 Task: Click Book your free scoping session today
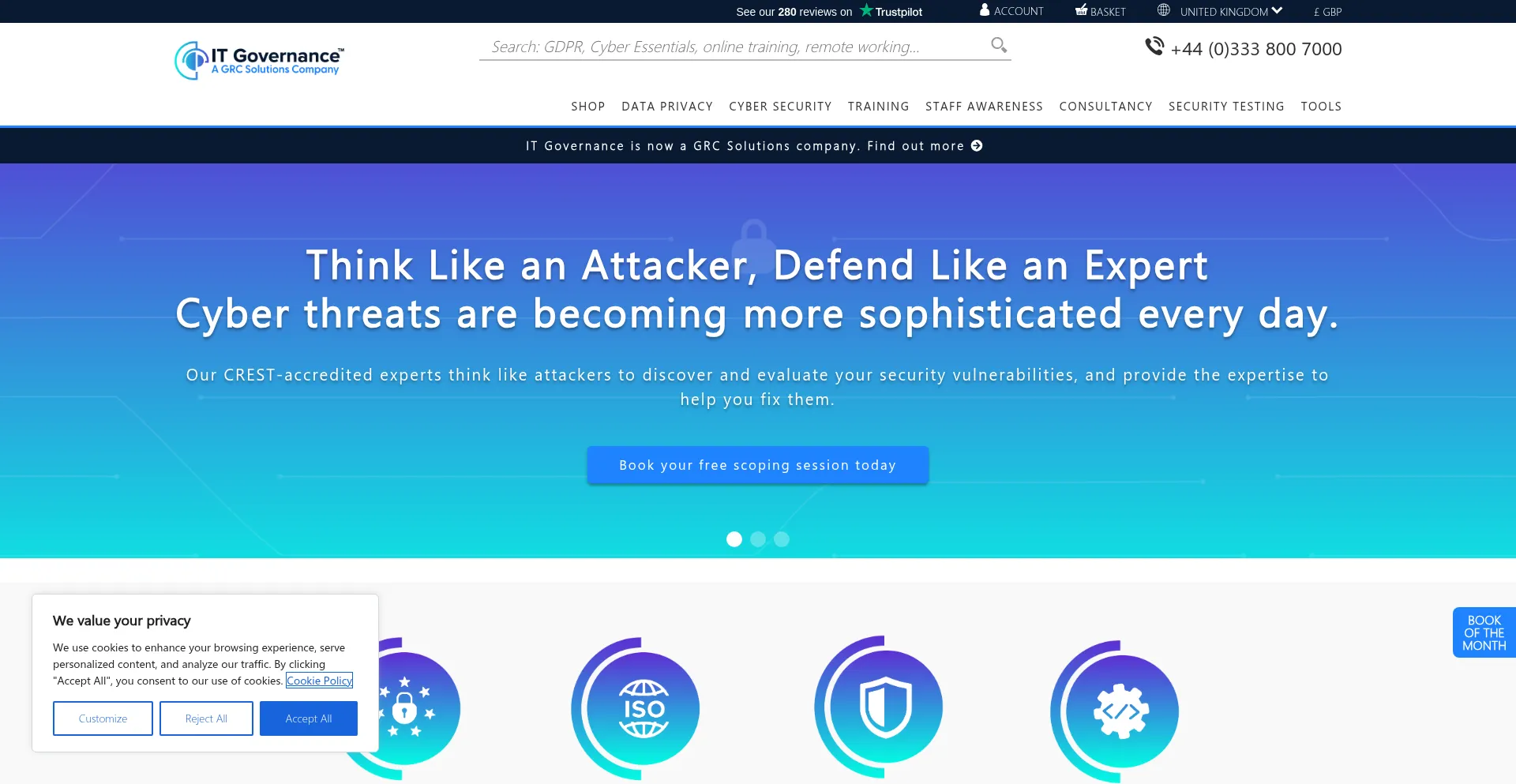pyautogui.click(x=757, y=465)
